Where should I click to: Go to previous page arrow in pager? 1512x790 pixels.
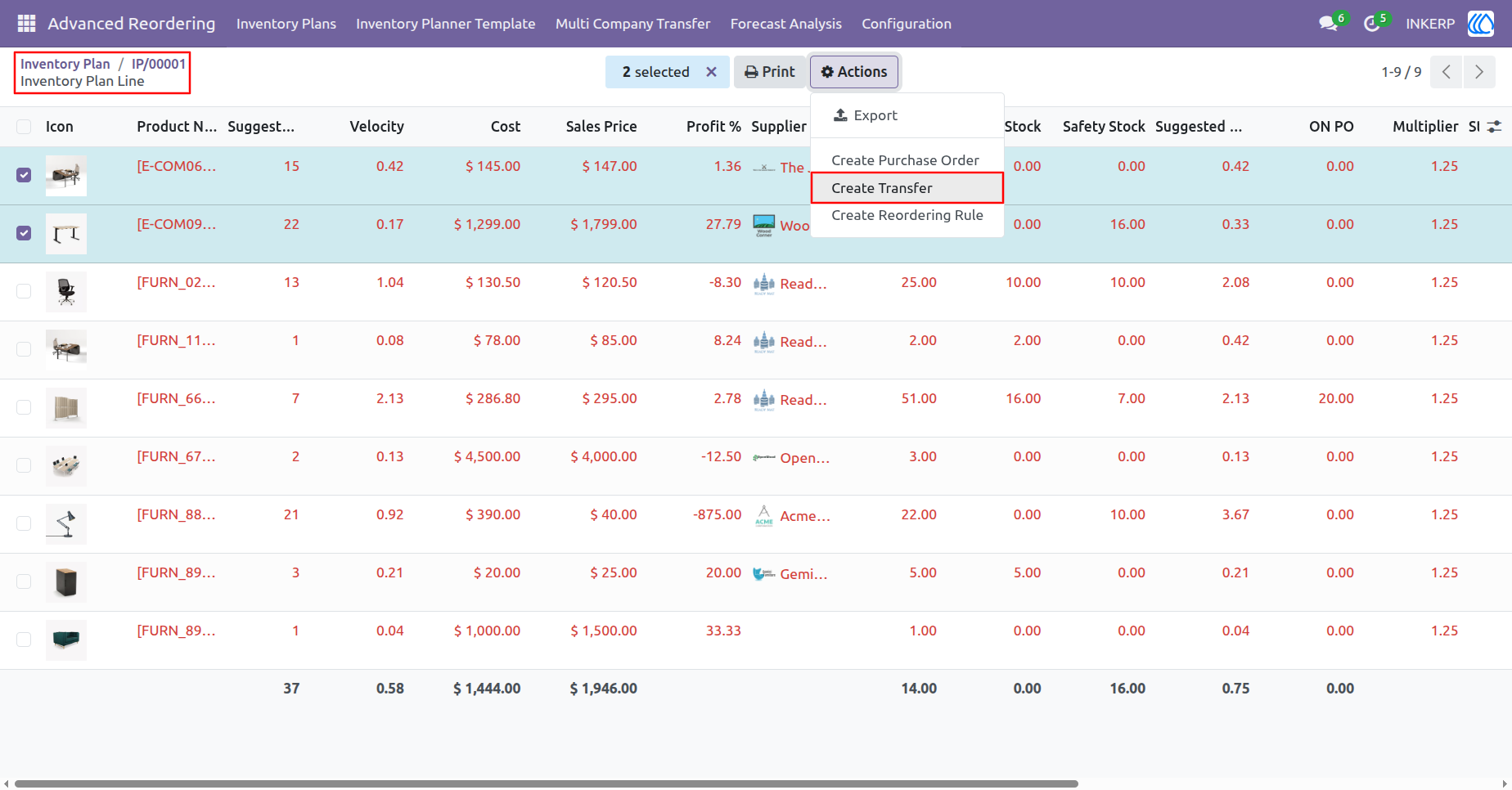tap(1447, 72)
